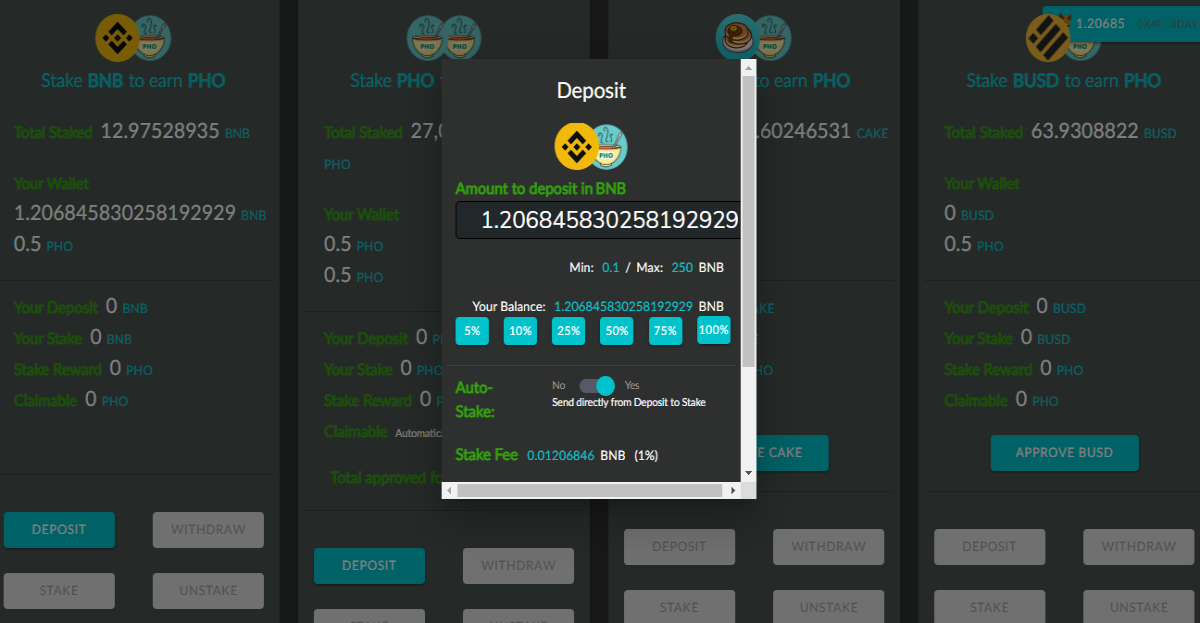Click the dialog vertical scrollbar thumb
Image resolution: width=1200 pixels, height=623 pixels.
748,220
